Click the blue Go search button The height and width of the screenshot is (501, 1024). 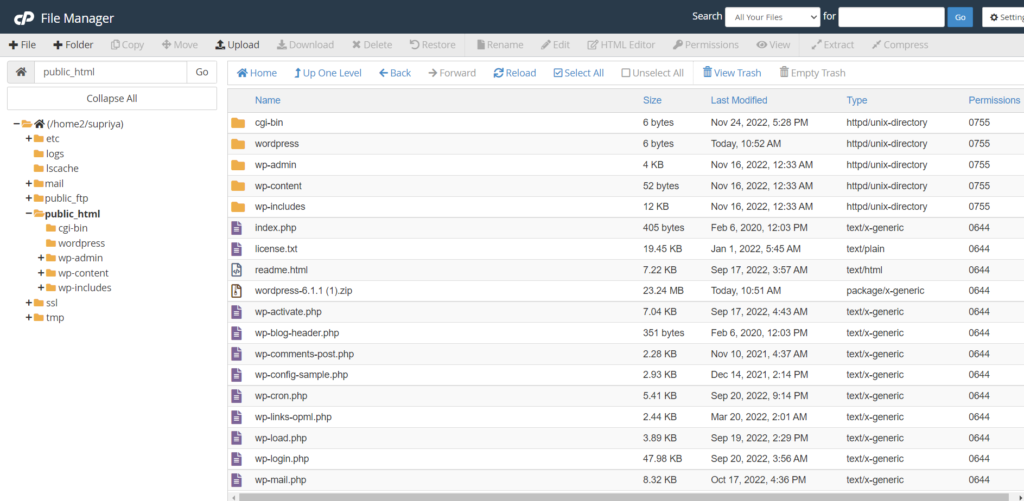tap(960, 18)
